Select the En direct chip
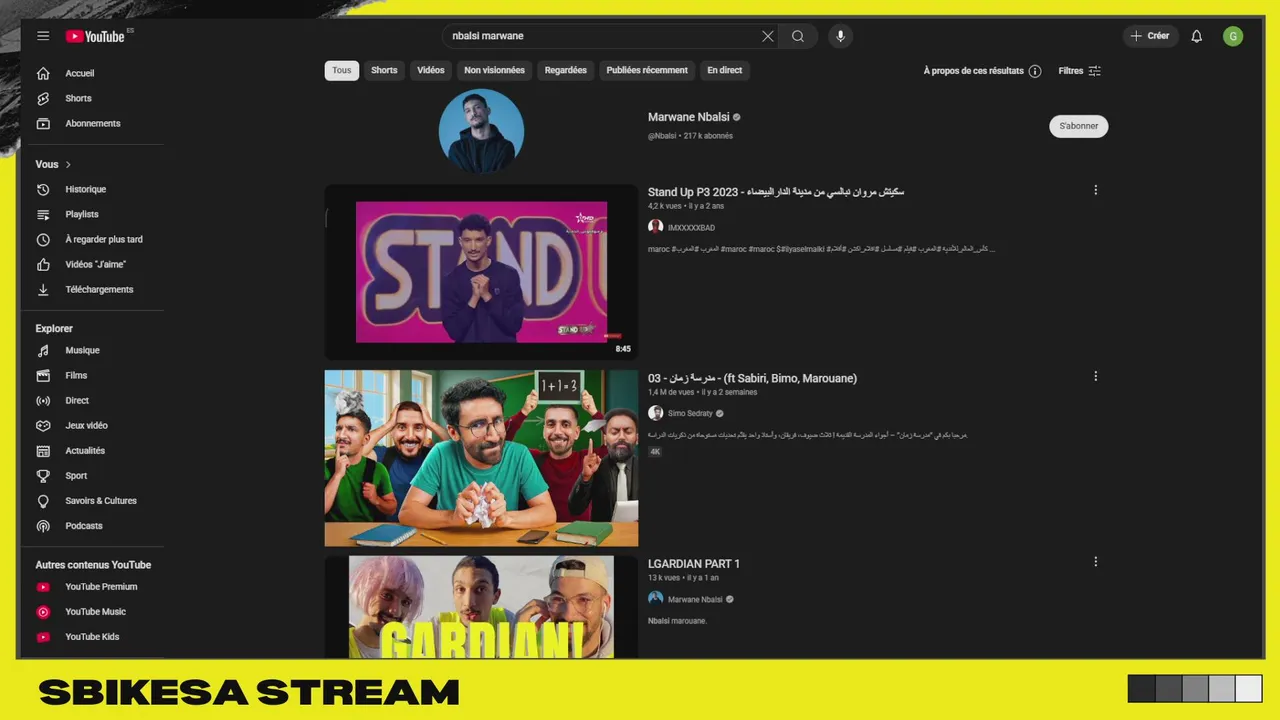 725,70
